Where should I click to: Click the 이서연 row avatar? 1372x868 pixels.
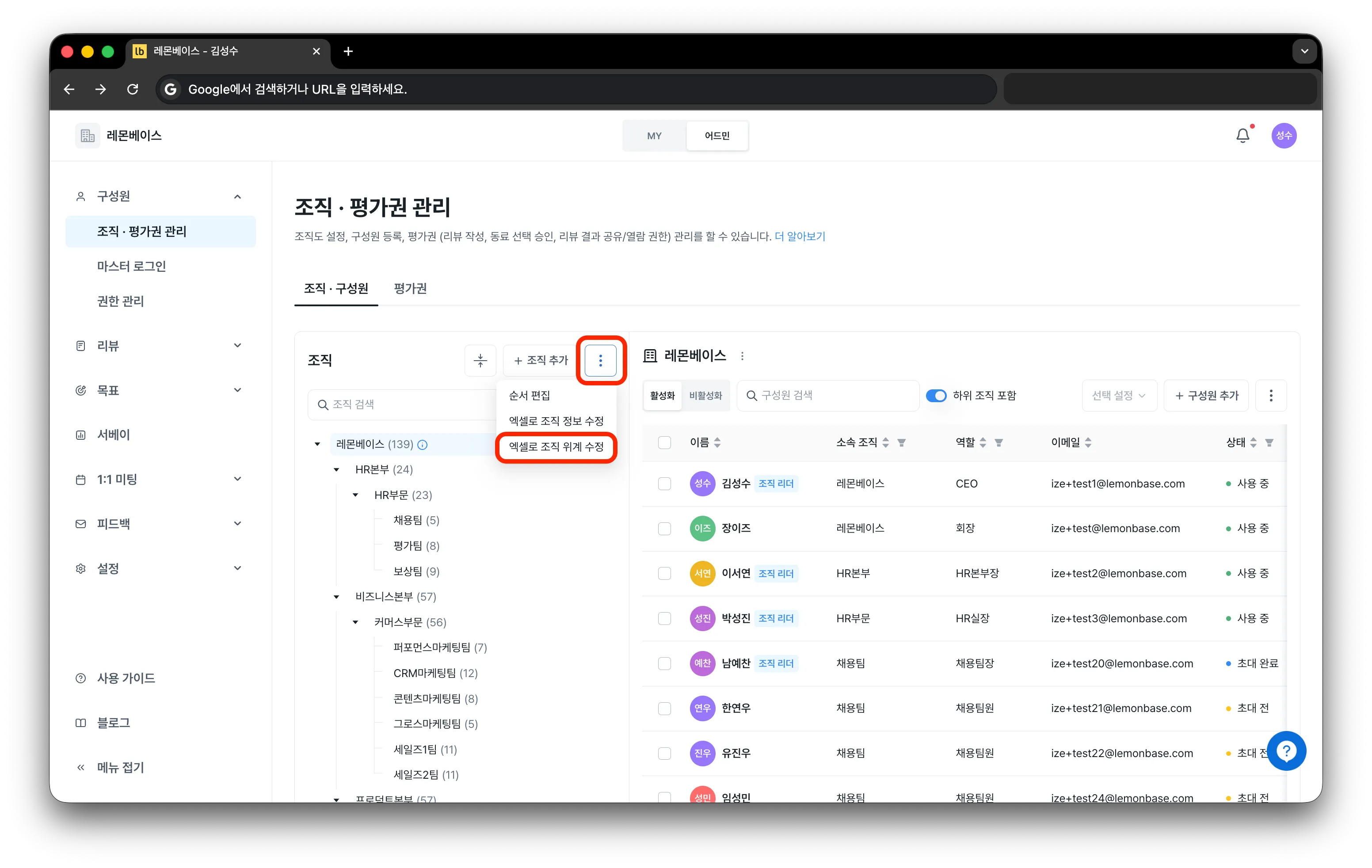click(x=702, y=574)
